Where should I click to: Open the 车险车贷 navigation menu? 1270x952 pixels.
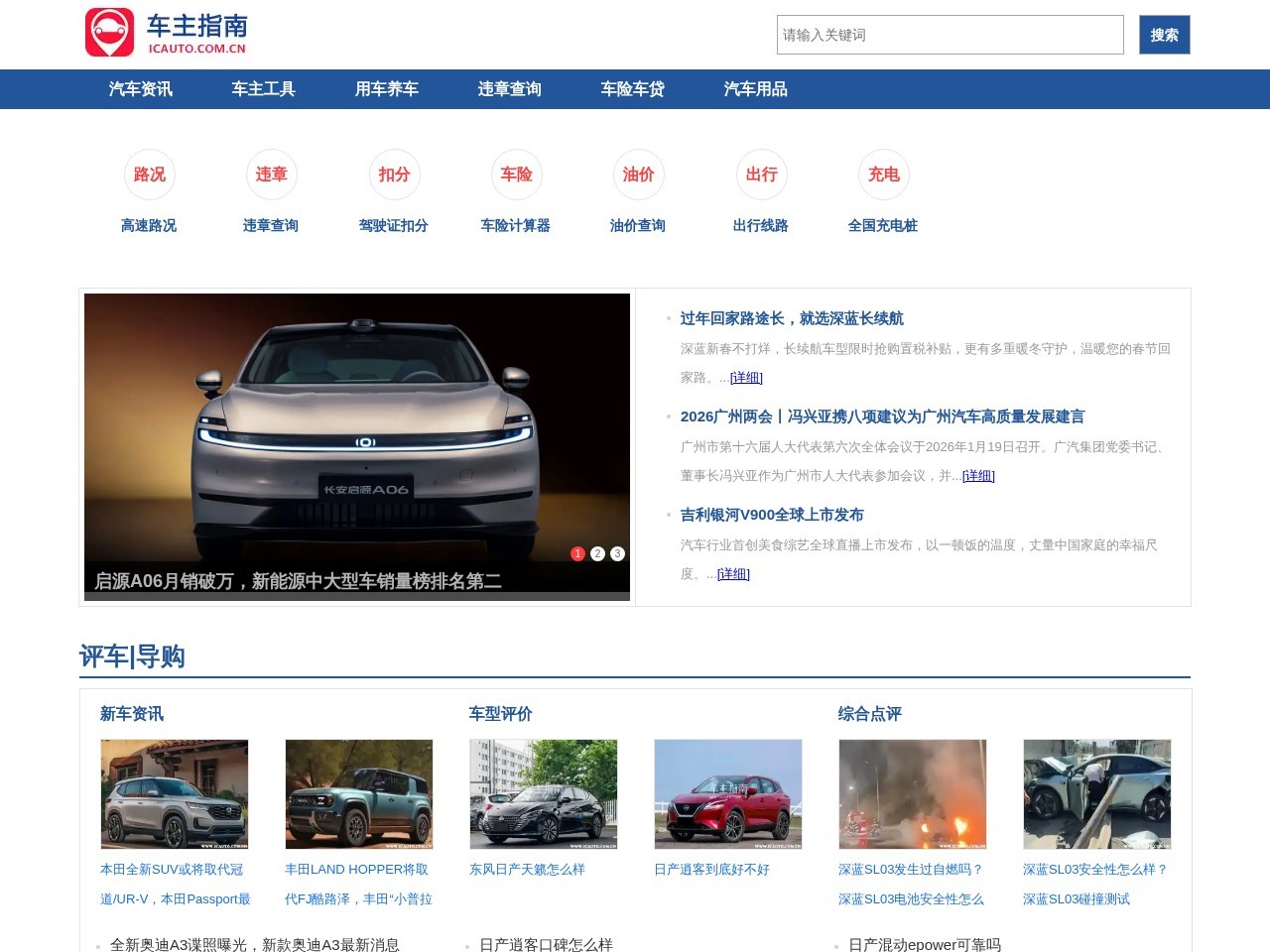point(631,89)
